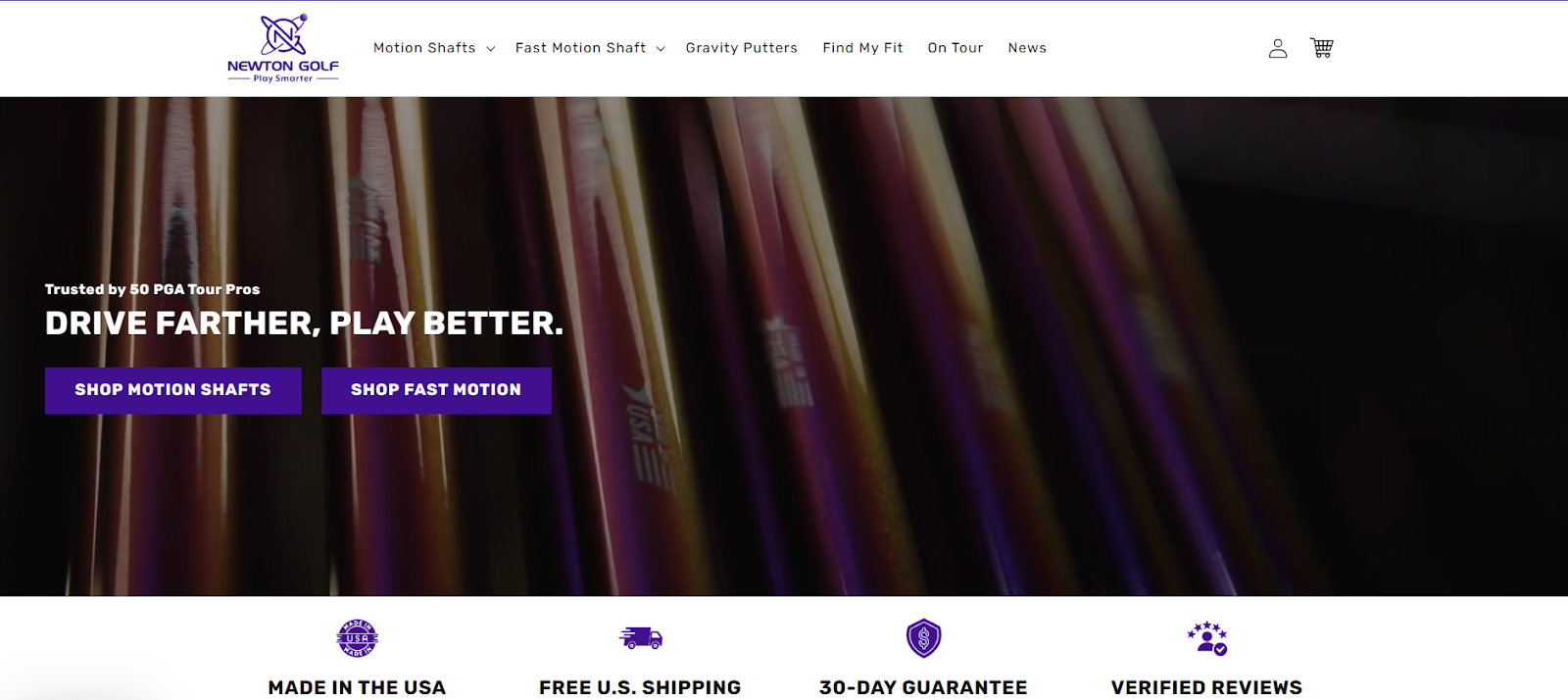Viewport: 1568px width, 700px height.
Task: Navigate to On Tour page
Action: pyautogui.click(x=955, y=48)
